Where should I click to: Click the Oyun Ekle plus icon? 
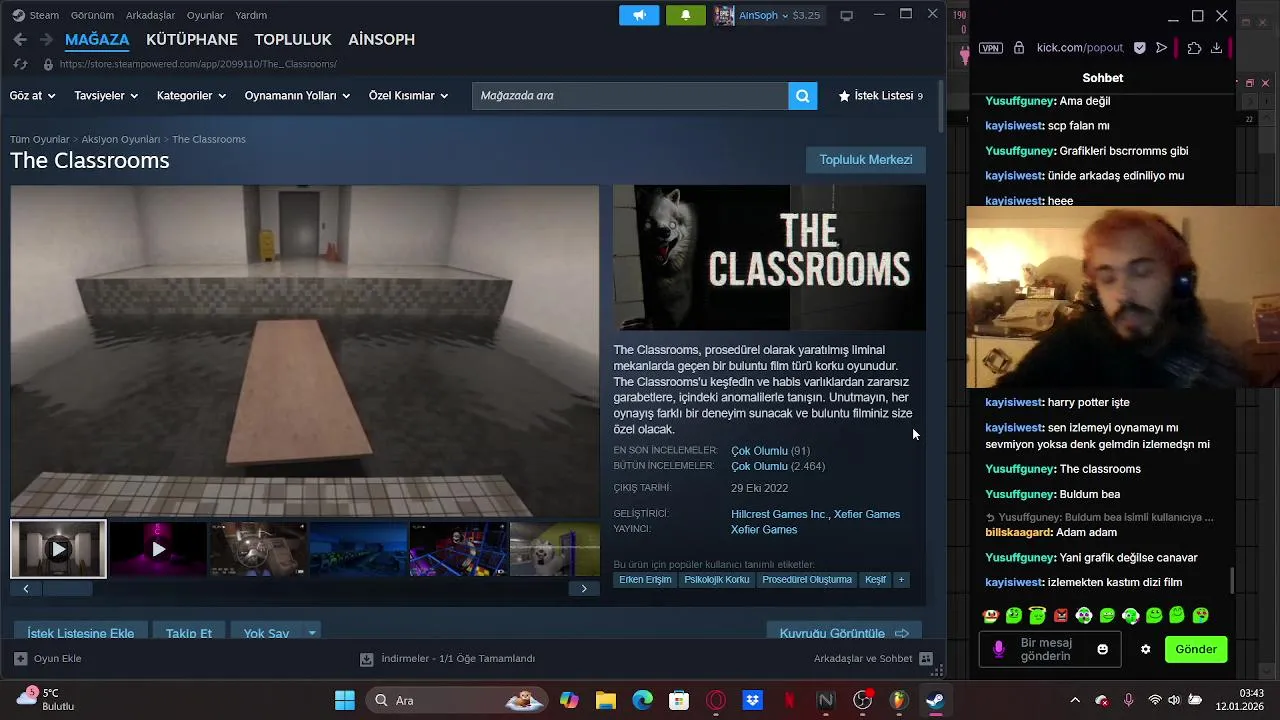(x=20, y=658)
